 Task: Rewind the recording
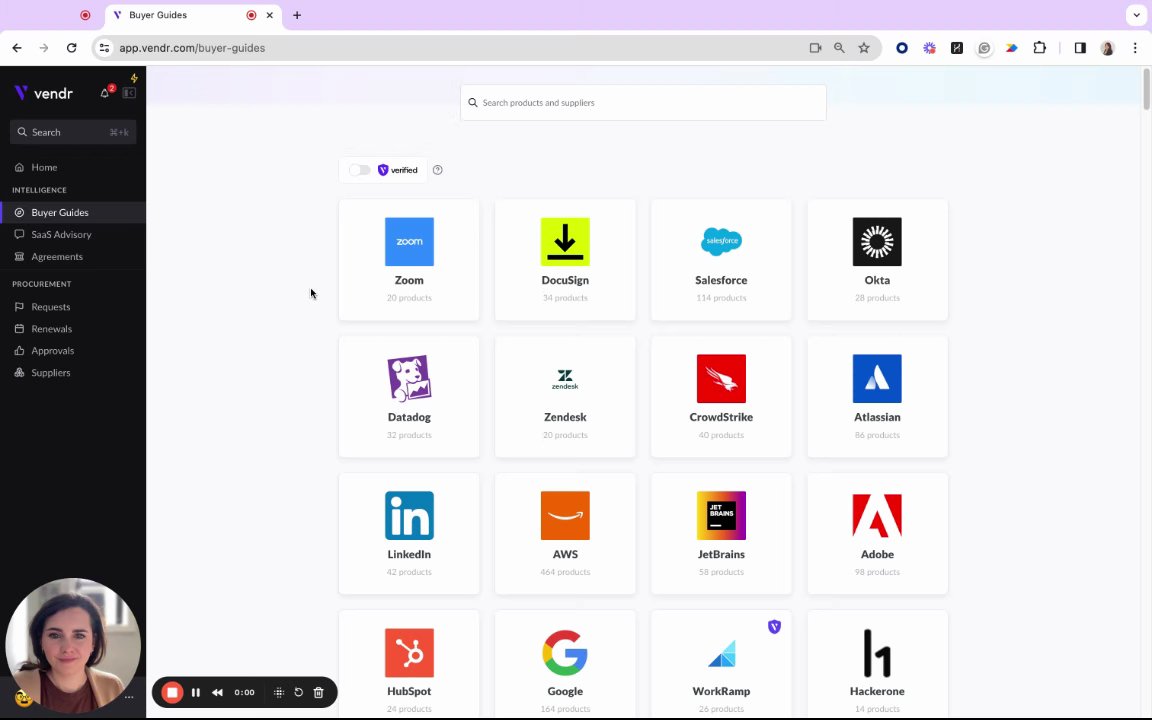pyautogui.click(x=217, y=692)
